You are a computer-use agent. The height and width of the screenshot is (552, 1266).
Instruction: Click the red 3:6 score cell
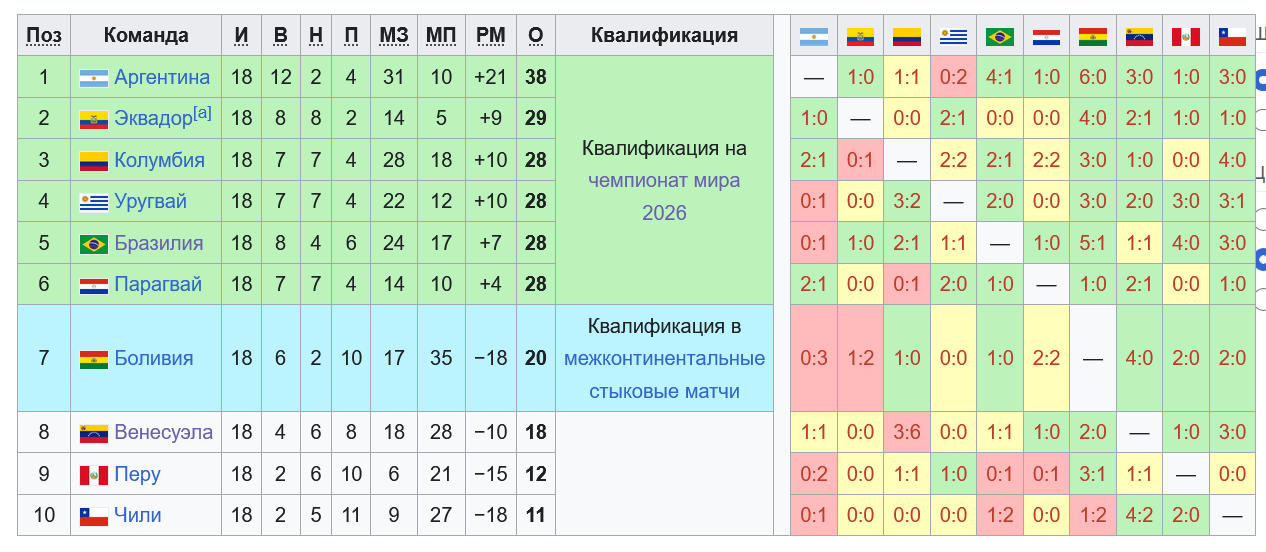(907, 432)
